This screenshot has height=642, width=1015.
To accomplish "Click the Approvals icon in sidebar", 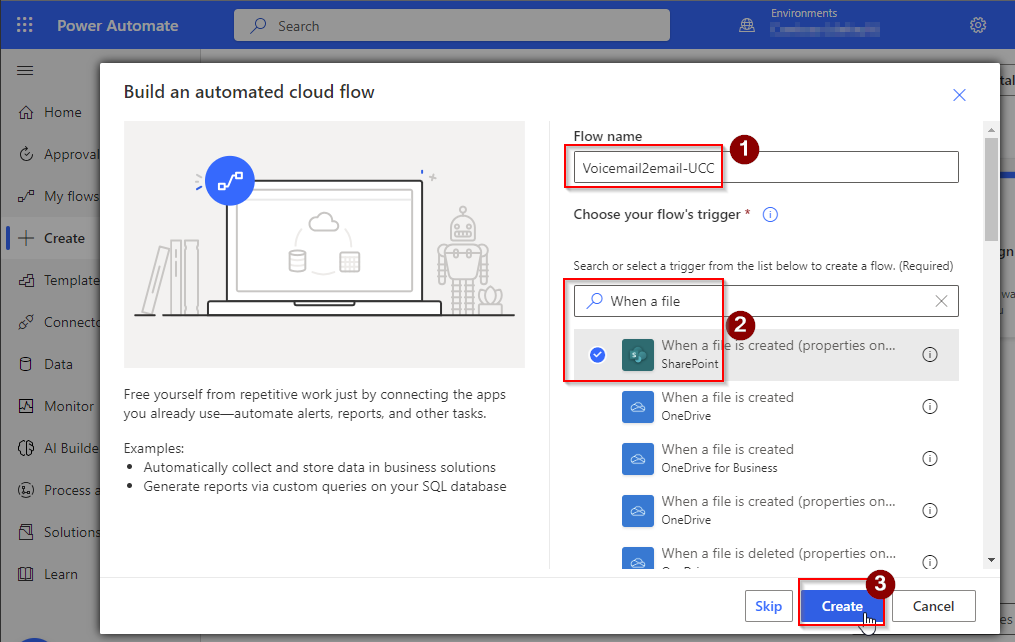I will (26, 155).
